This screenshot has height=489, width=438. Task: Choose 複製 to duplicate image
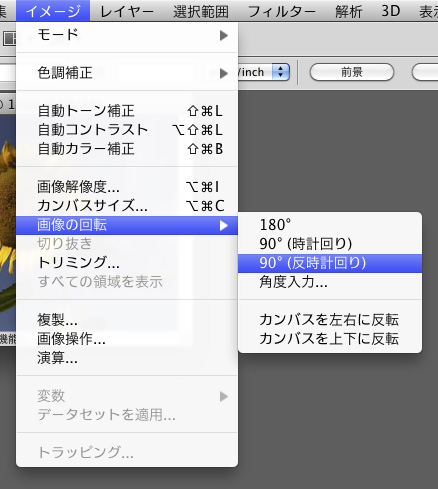[127, 320]
